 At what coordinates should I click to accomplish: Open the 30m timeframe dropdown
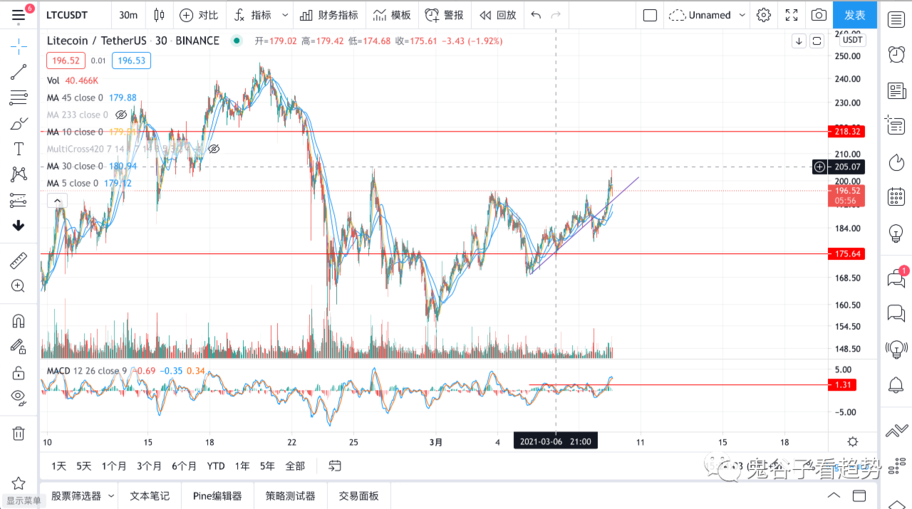point(128,15)
